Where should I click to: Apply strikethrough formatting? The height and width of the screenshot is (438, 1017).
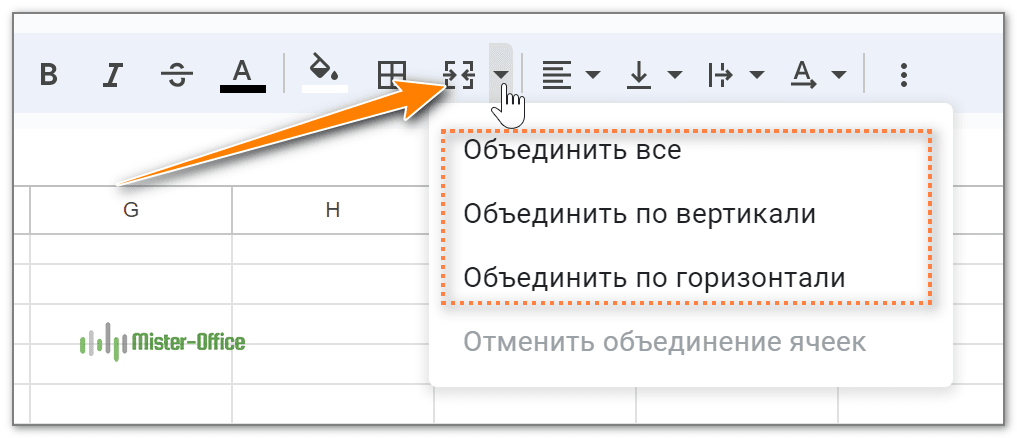(x=177, y=75)
